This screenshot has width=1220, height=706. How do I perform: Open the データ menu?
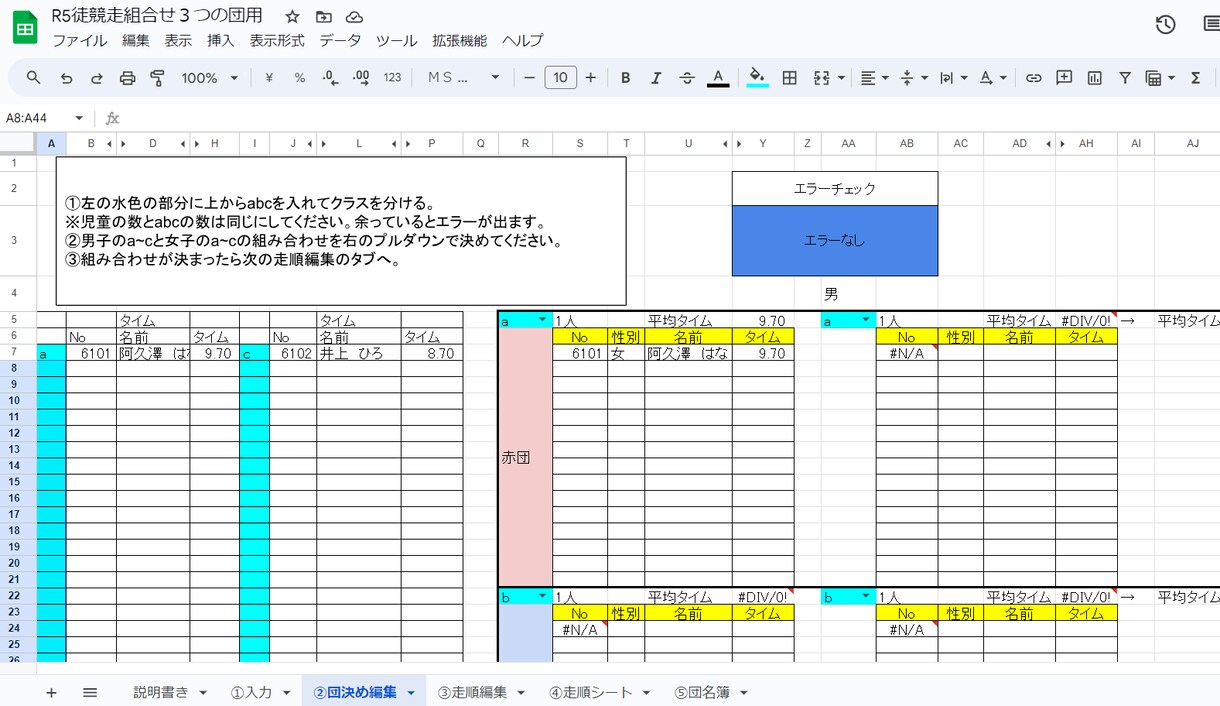(x=340, y=41)
